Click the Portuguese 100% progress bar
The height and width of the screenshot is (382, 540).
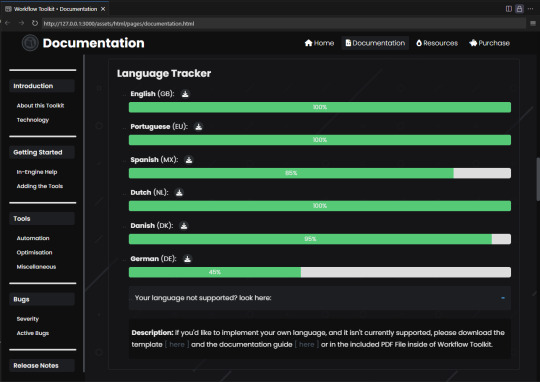320,140
